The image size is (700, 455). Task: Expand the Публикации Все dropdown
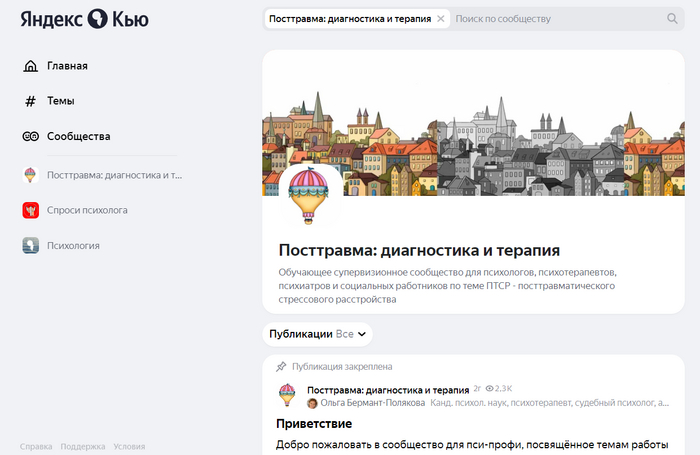[317, 334]
